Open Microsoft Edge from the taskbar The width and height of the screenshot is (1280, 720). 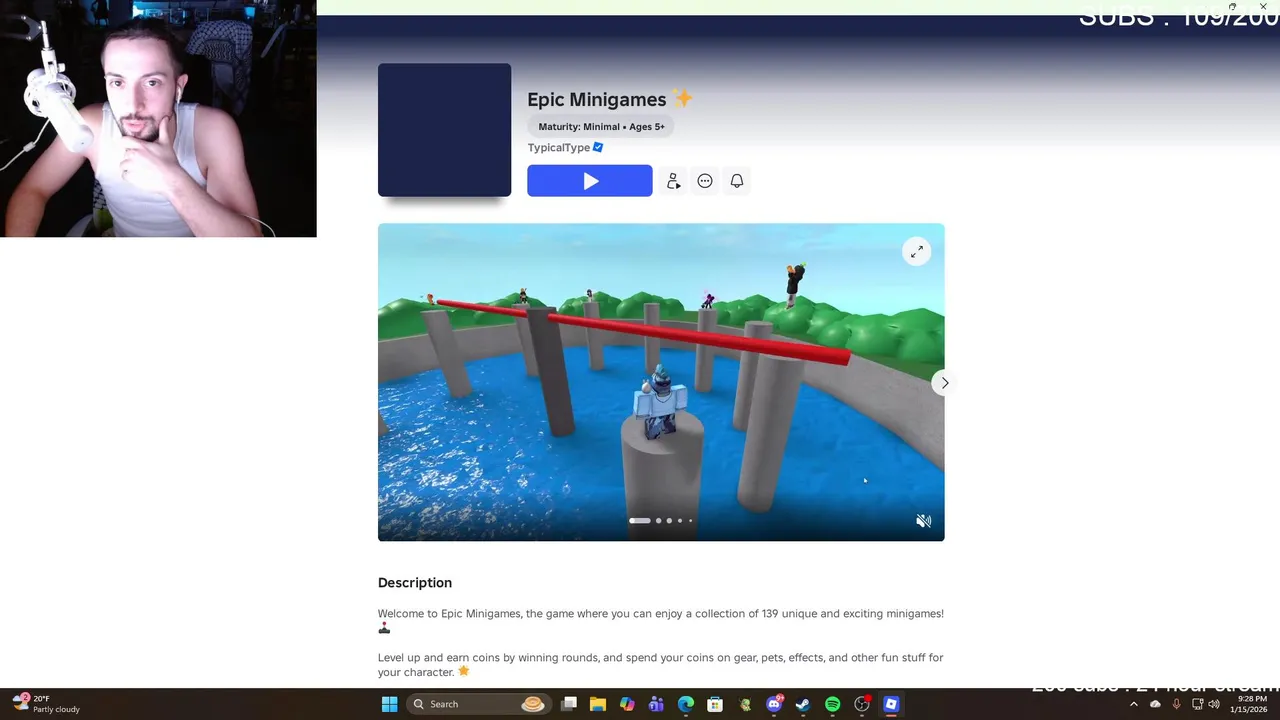pos(686,704)
